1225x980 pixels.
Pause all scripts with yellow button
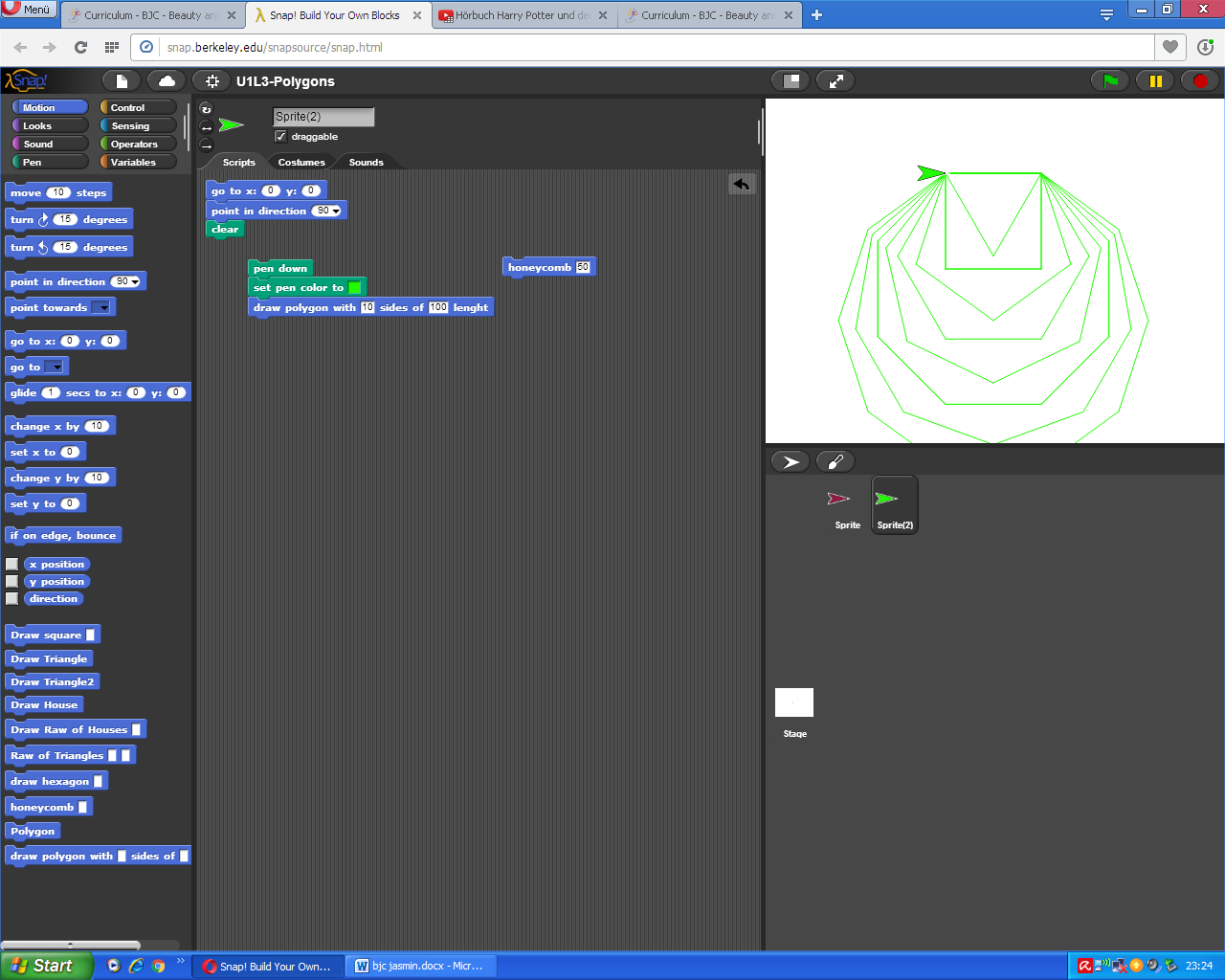[x=1155, y=81]
